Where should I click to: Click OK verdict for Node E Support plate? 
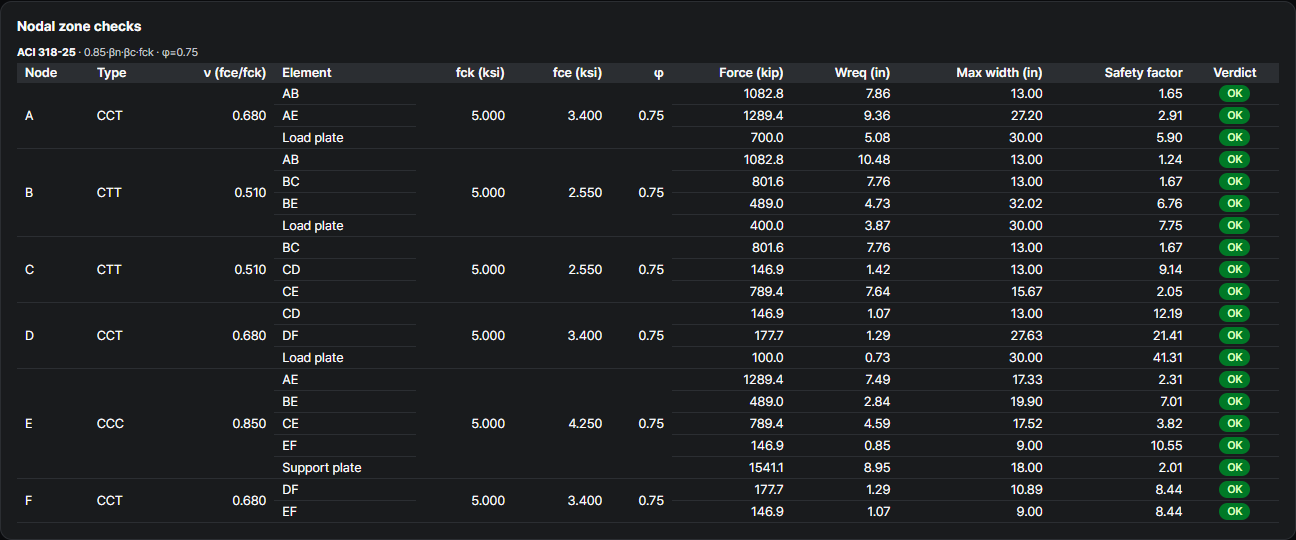1234,468
